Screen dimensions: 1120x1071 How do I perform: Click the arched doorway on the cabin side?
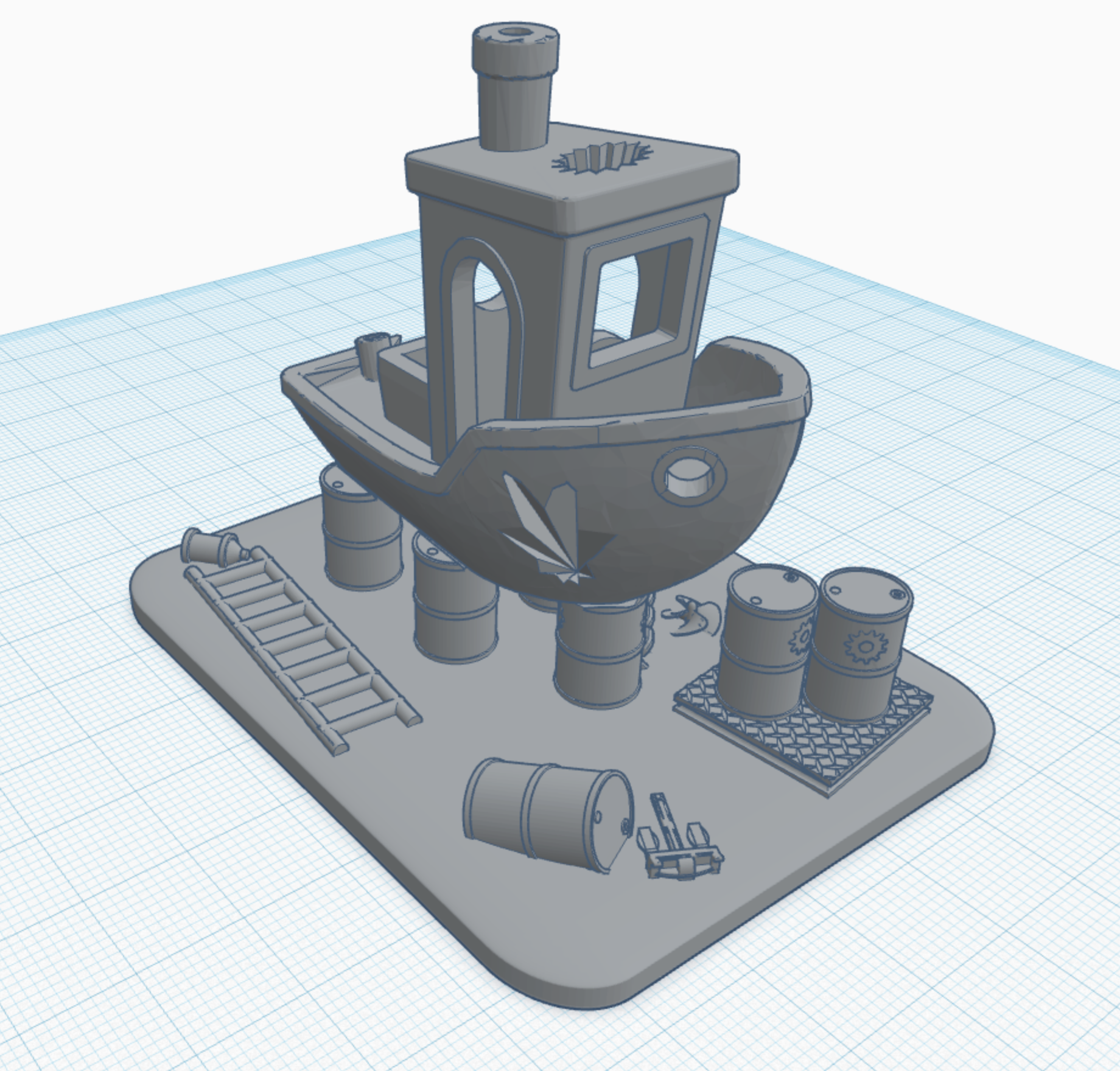coord(484,341)
